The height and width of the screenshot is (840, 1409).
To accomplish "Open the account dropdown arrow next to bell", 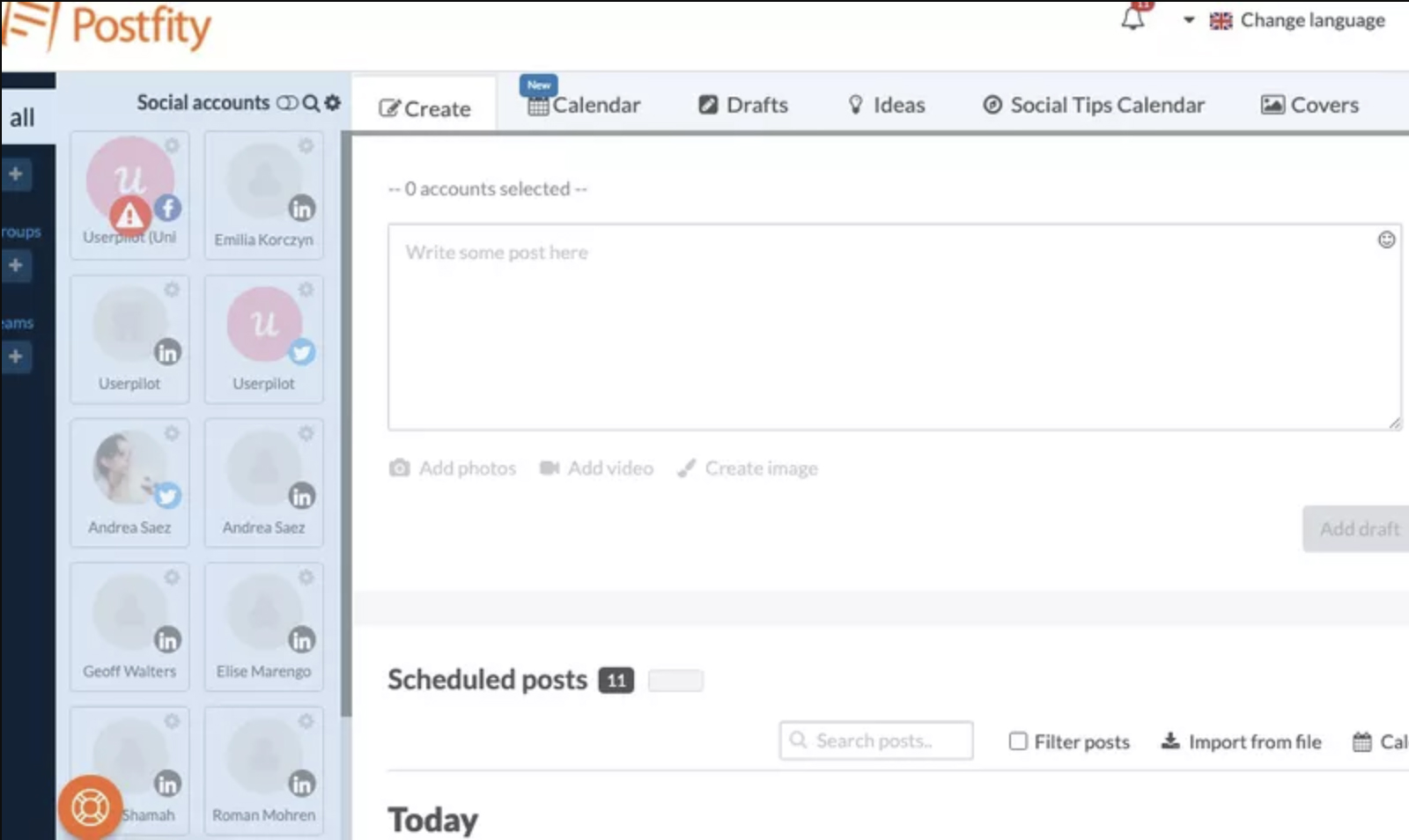I will pos(1188,19).
